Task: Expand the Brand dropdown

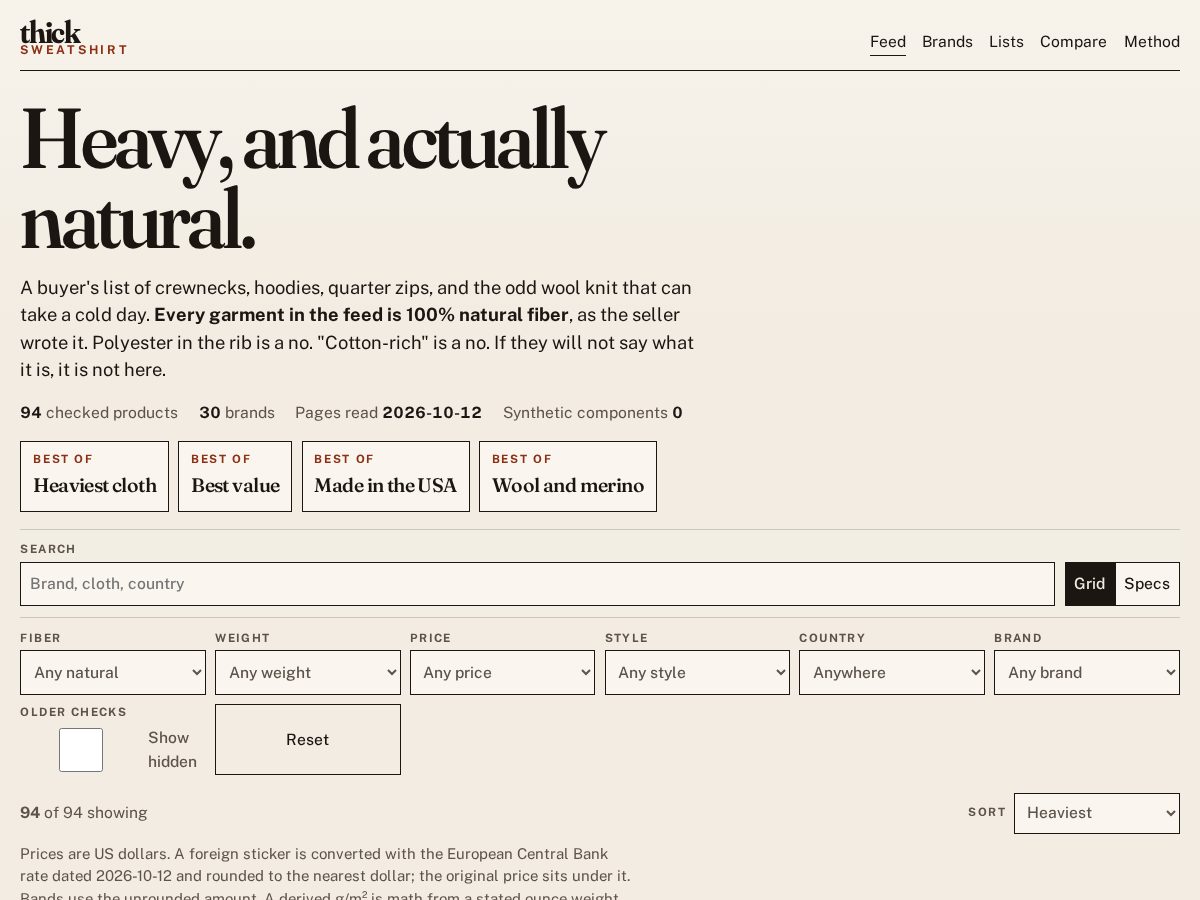Action: (1087, 673)
